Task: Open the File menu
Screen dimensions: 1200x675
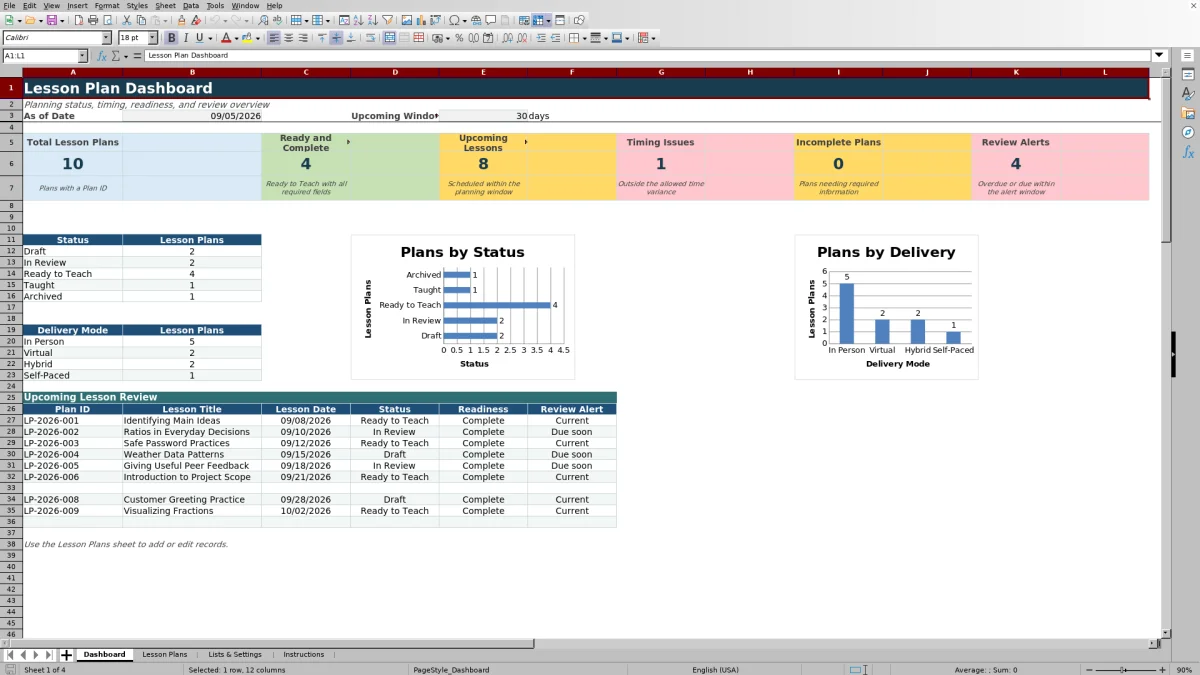Action: [9, 6]
